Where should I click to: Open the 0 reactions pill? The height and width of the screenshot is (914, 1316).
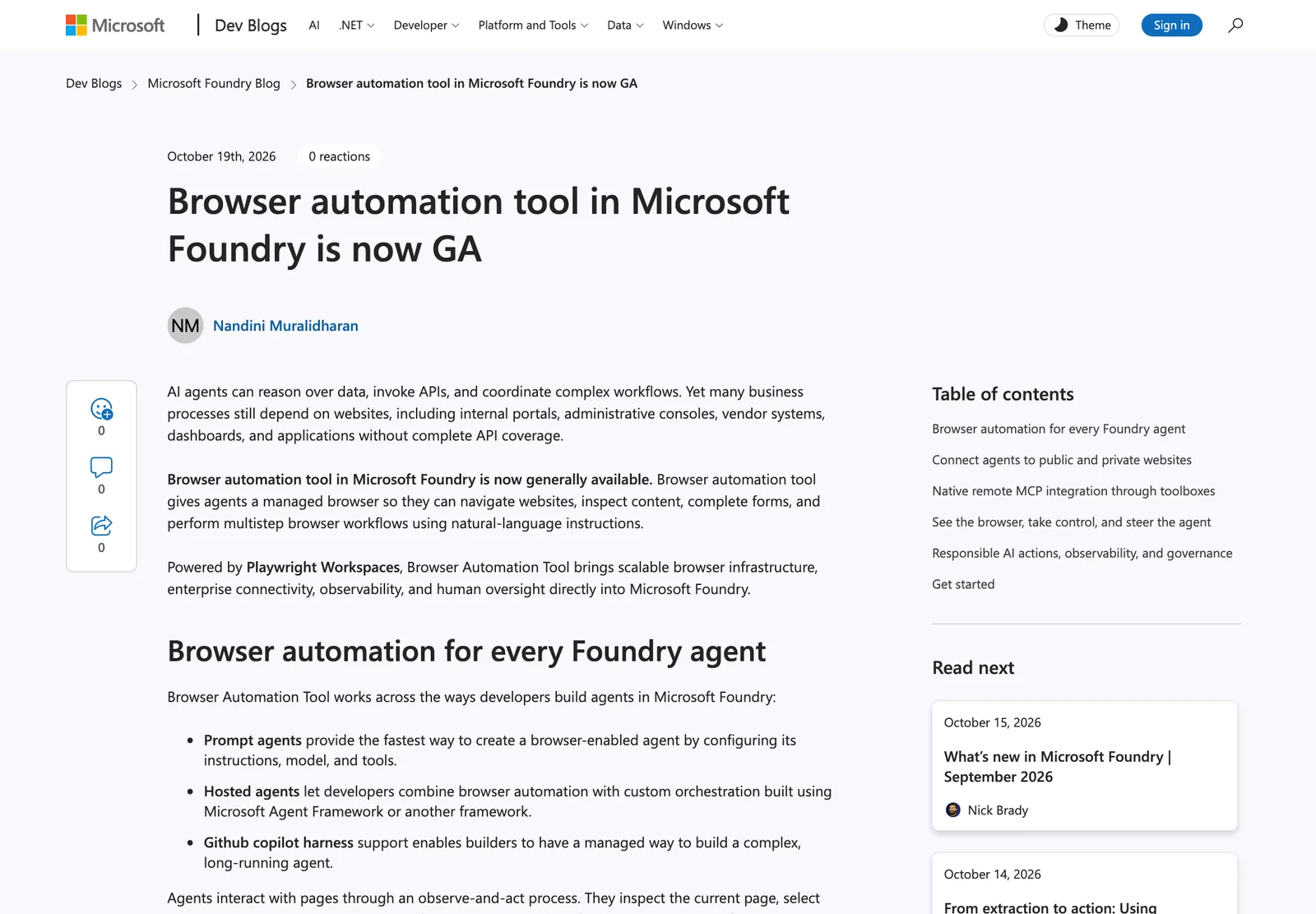pyautogui.click(x=339, y=156)
